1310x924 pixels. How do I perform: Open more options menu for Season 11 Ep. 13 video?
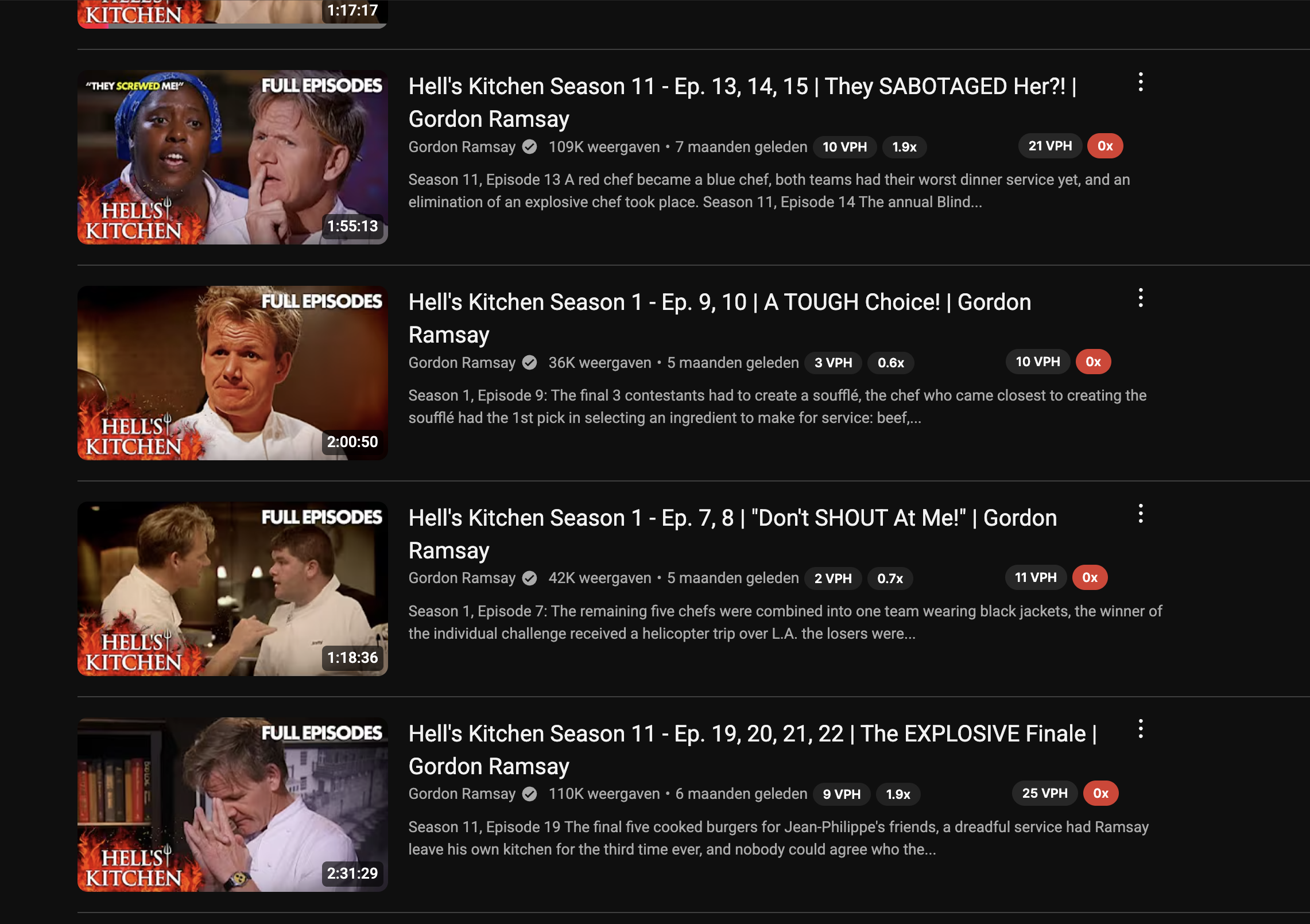pyautogui.click(x=1141, y=82)
